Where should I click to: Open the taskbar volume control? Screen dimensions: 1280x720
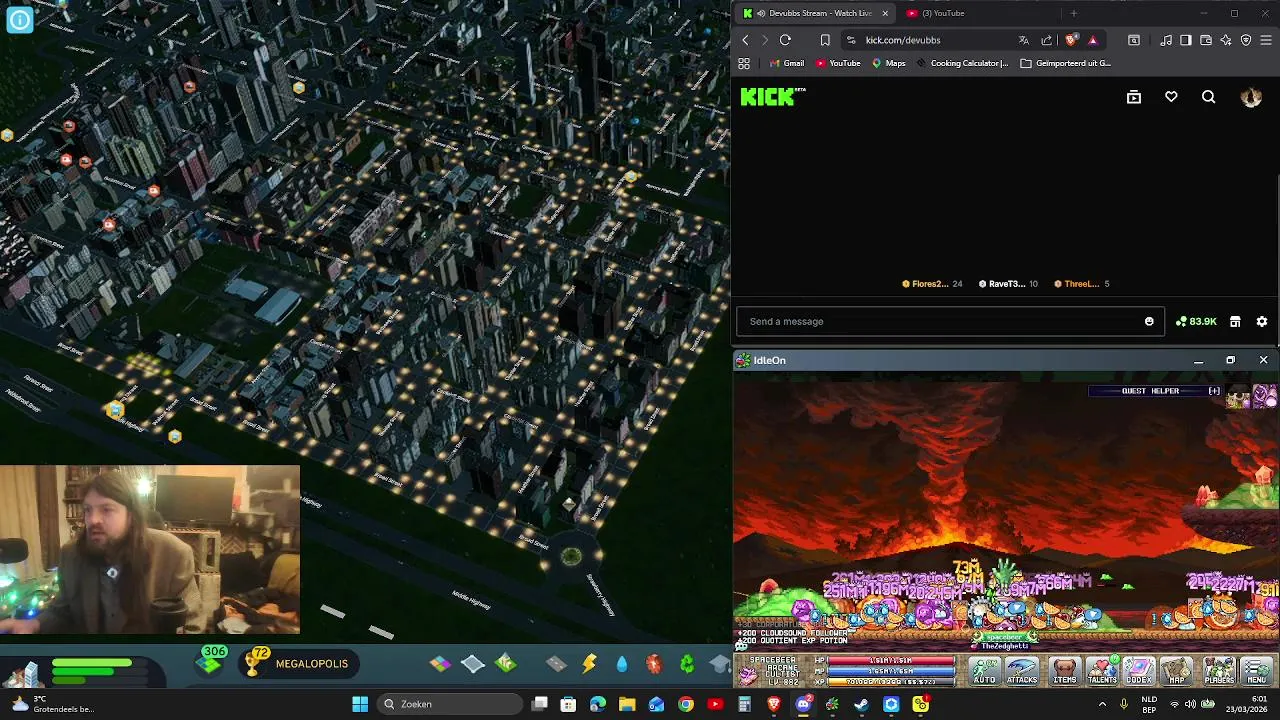coord(1191,704)
